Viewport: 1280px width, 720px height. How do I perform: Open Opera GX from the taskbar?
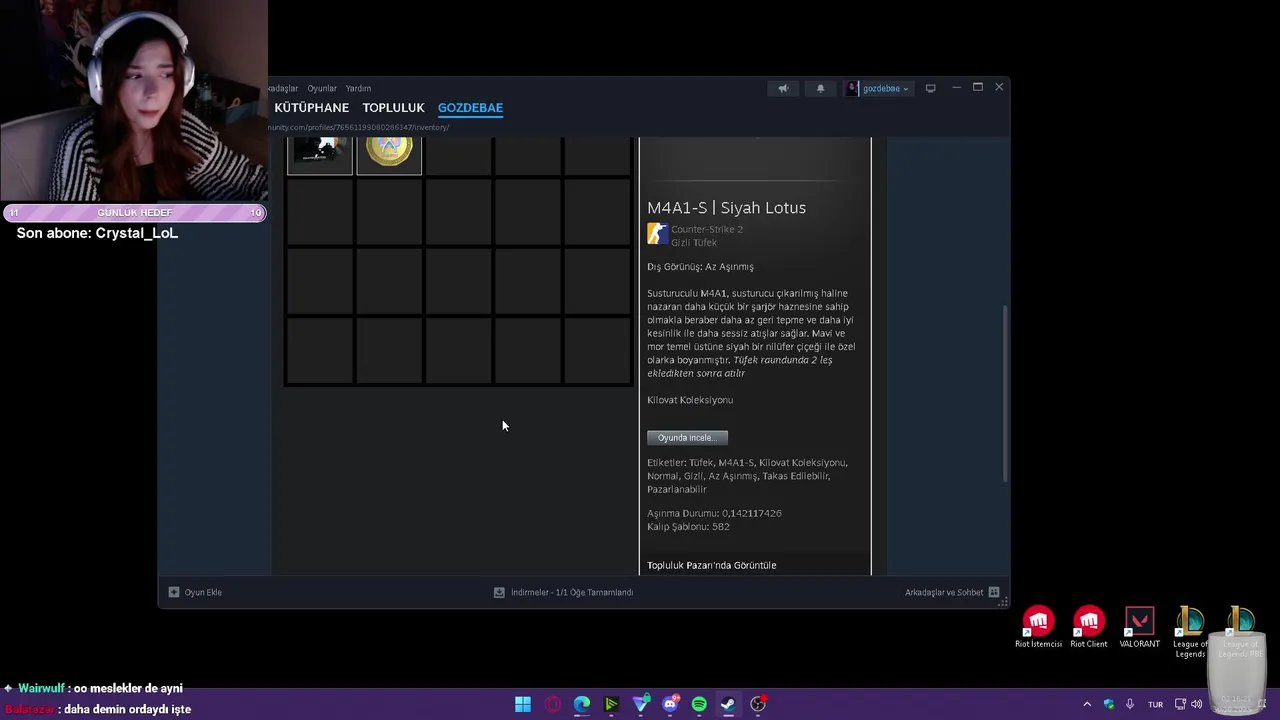click(553, 704)
